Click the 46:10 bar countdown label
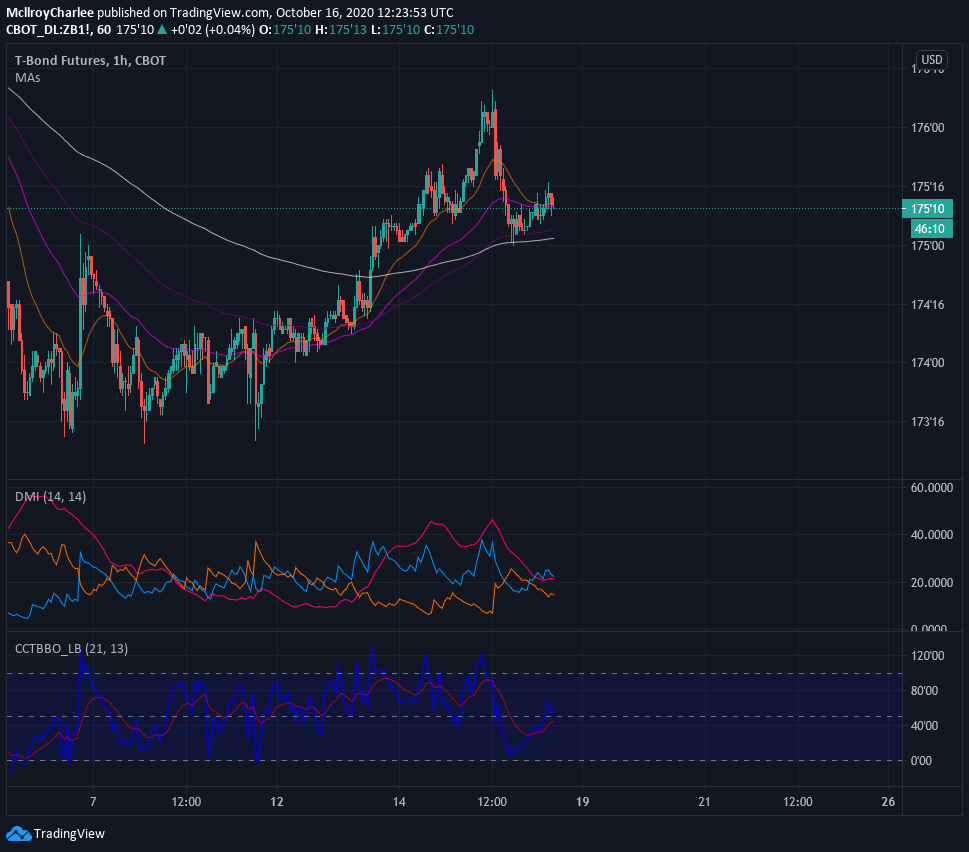Viewport: 969px width, 852px height. (931, 229)
